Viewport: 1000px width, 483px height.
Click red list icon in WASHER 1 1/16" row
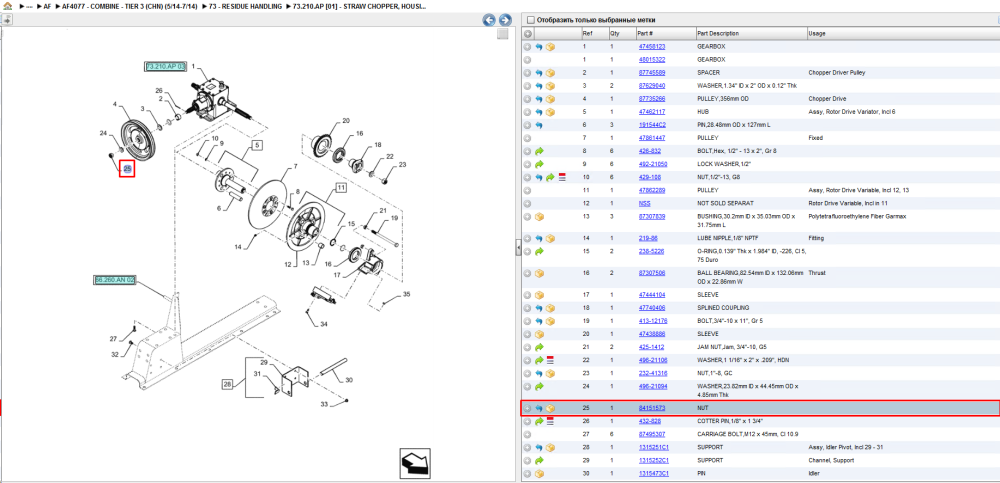tap(550, 360)
